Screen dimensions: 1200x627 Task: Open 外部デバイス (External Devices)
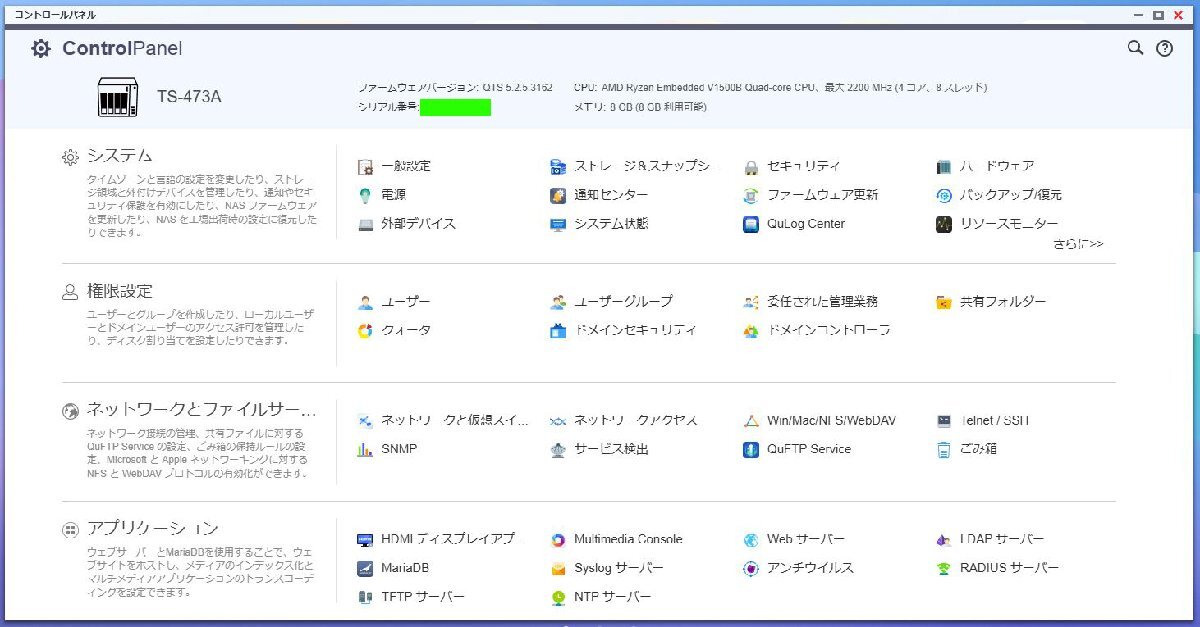[407, 224]
